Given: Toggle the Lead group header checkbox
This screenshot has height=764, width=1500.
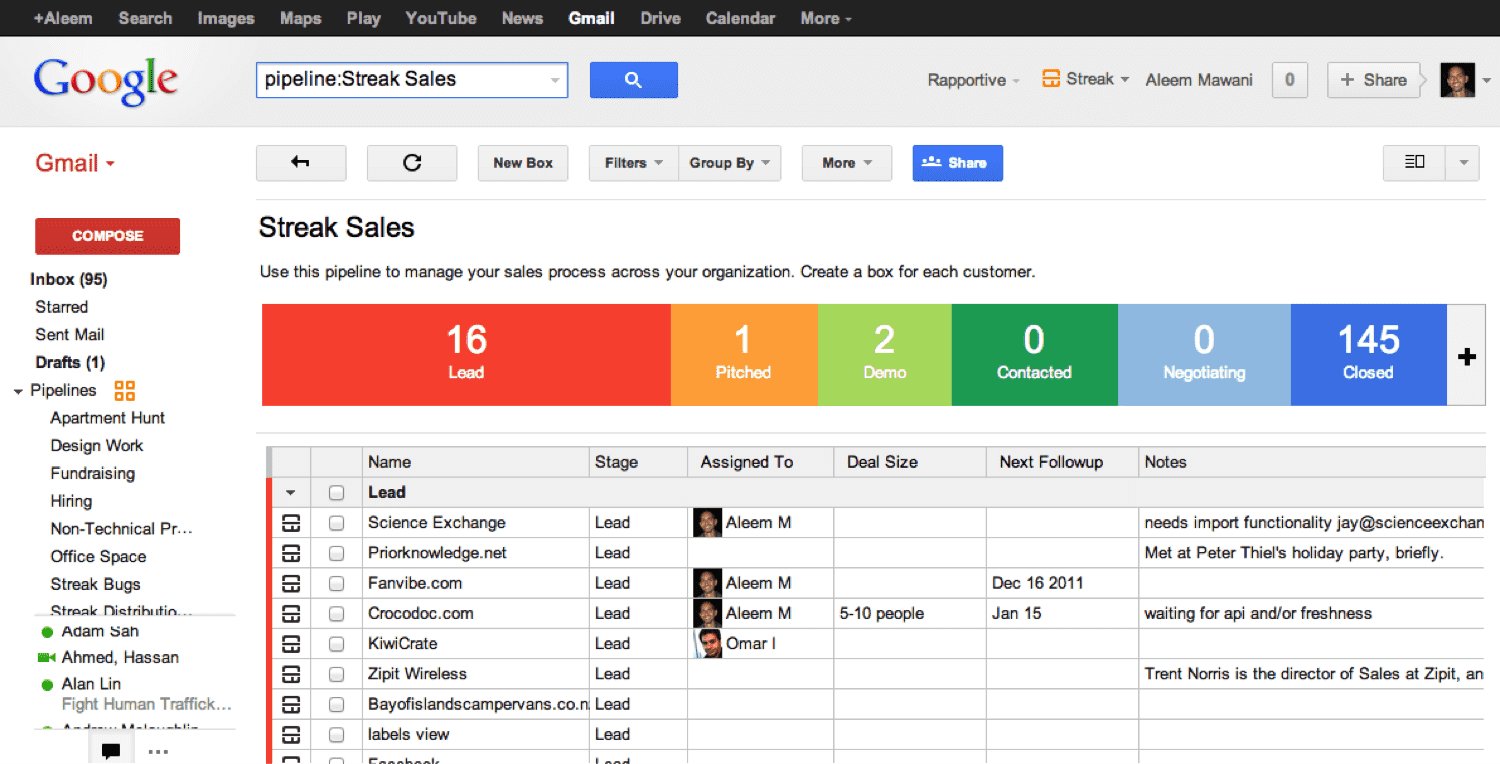Looking at the screenshot, I should click(336, 493).
